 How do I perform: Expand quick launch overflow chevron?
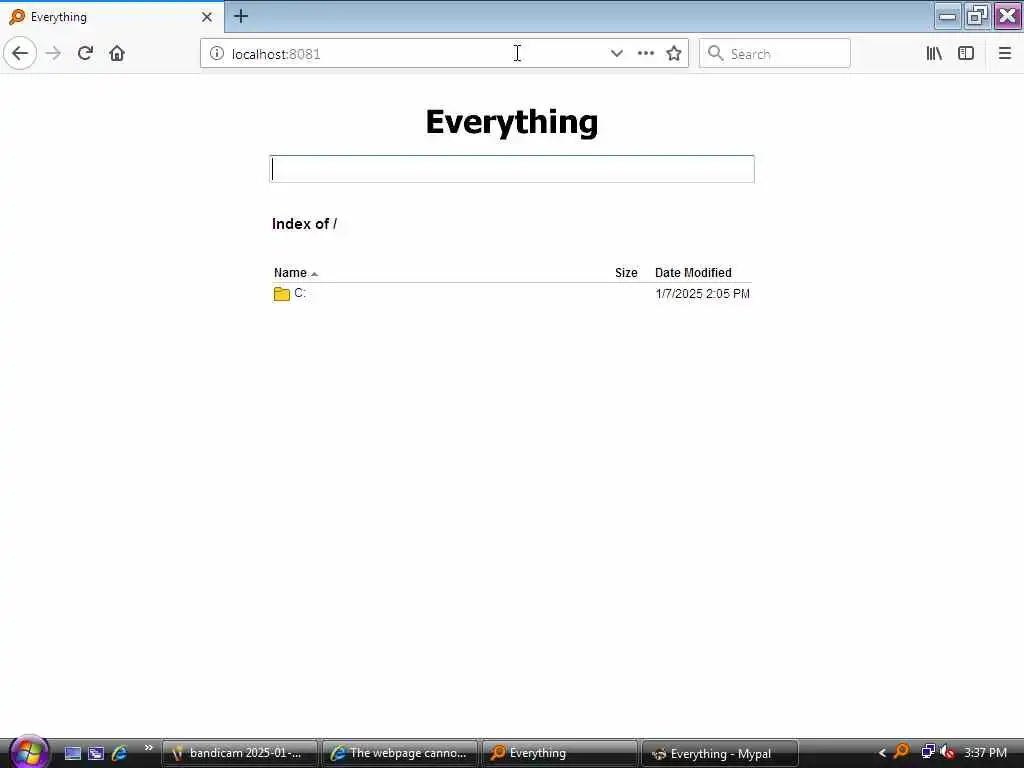[x=148, y=748]
